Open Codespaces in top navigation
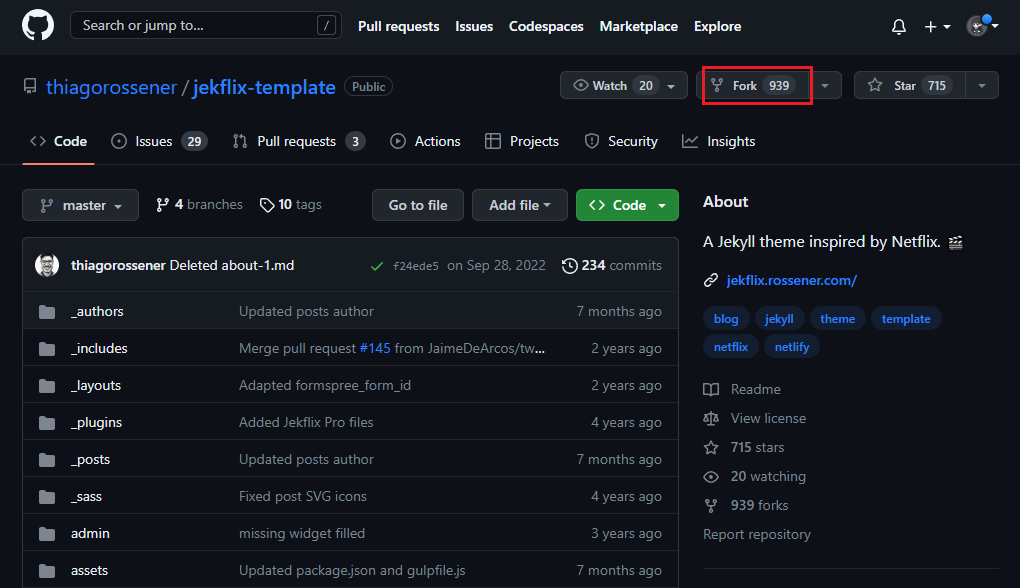 pyautogui.click(x=546, y=27)
